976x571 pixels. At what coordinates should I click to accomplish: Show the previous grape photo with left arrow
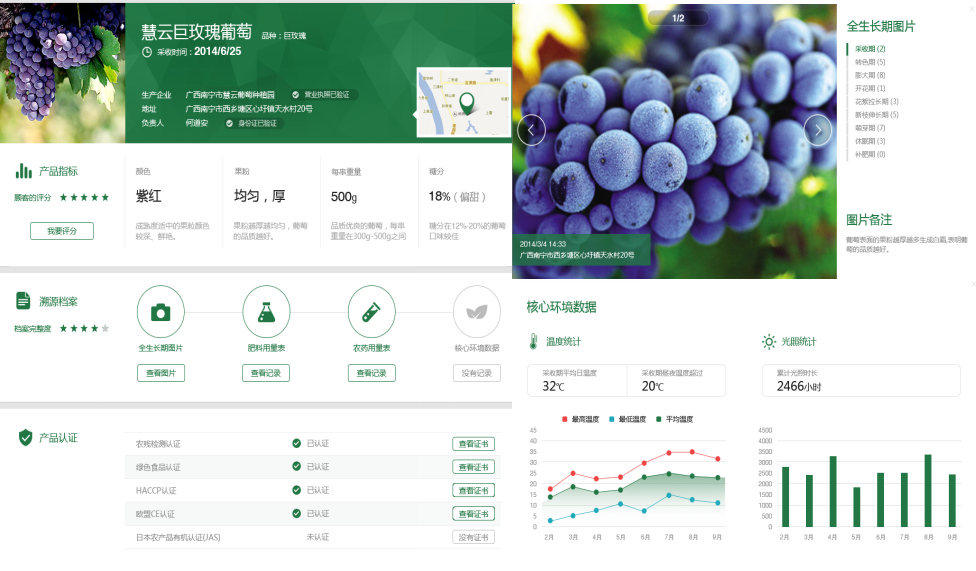point(531,130)
